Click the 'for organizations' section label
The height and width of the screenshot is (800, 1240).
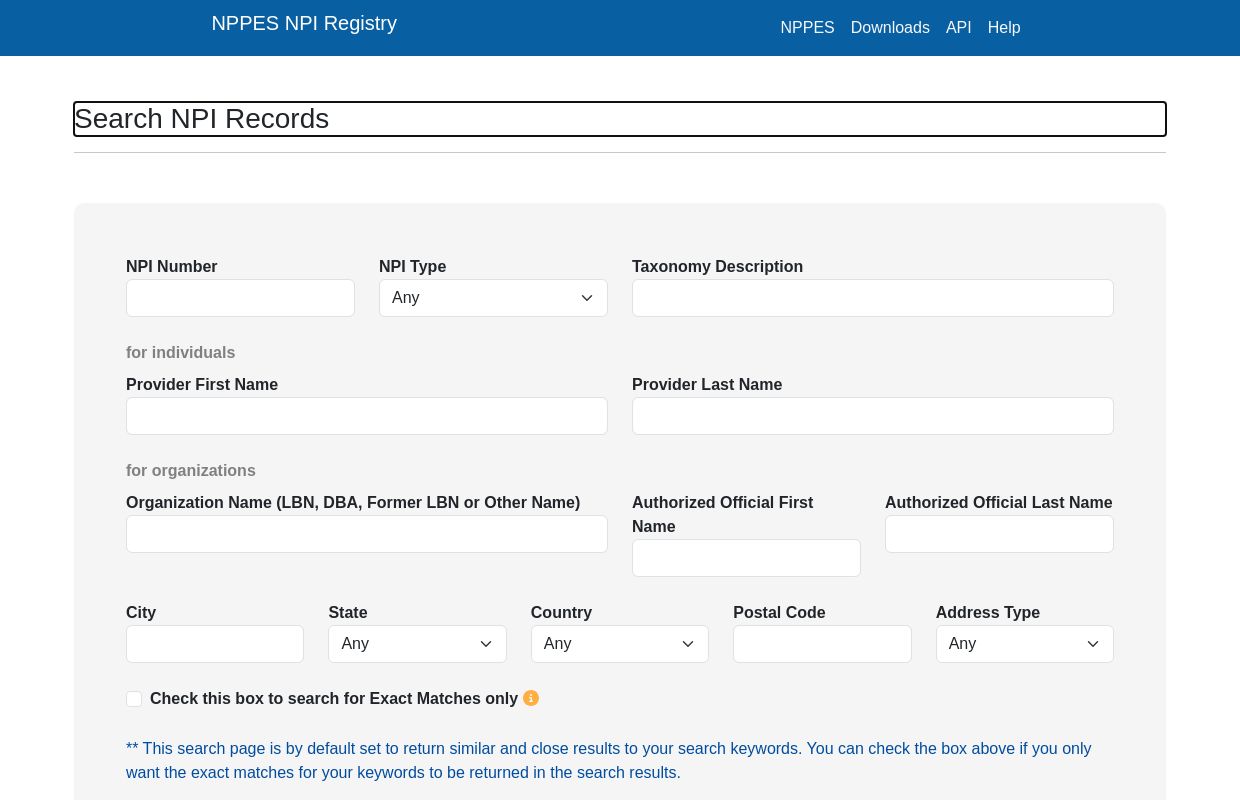click(191, 471)
